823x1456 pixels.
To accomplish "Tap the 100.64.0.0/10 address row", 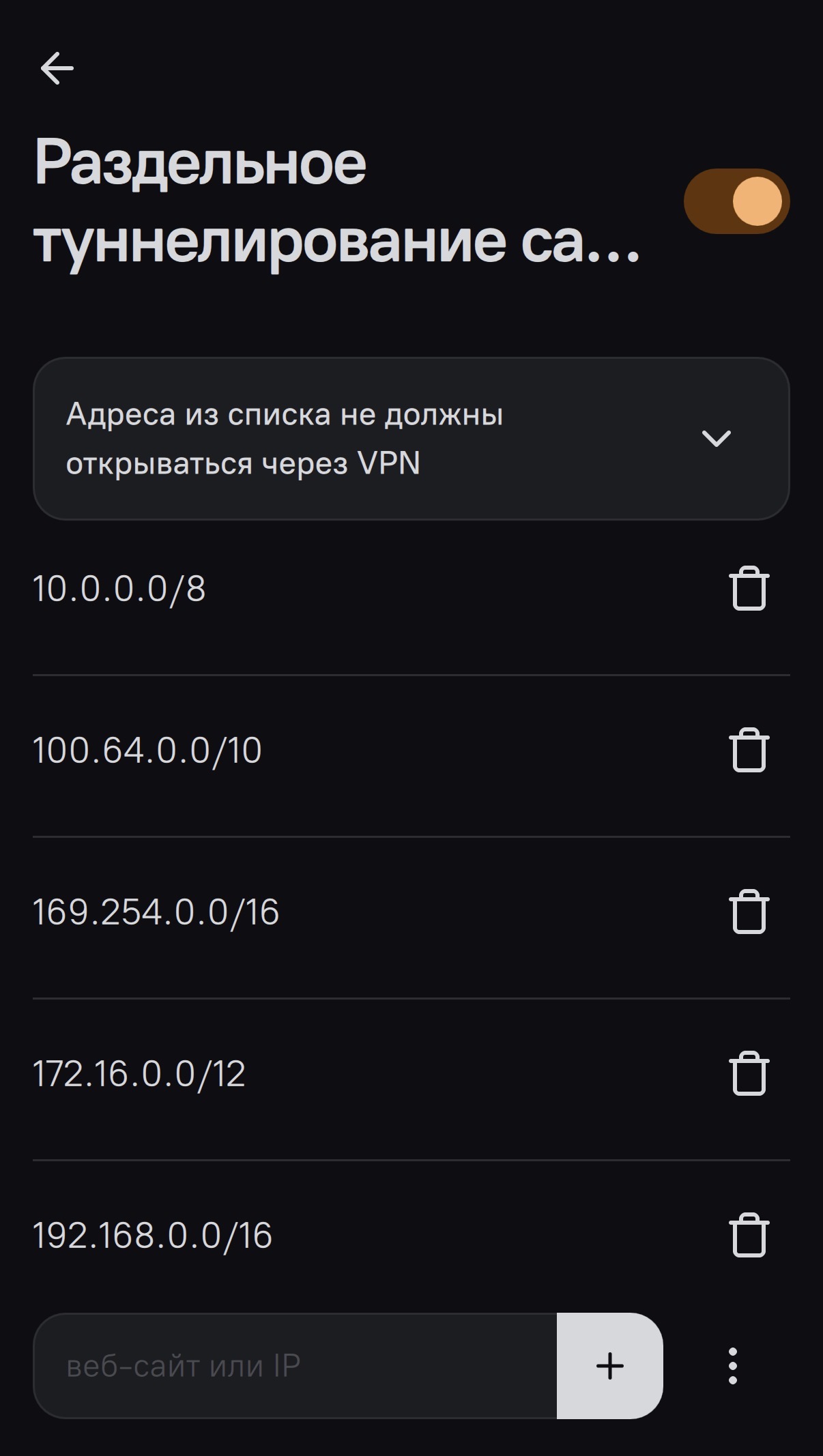I will click(x=147, y=751).
